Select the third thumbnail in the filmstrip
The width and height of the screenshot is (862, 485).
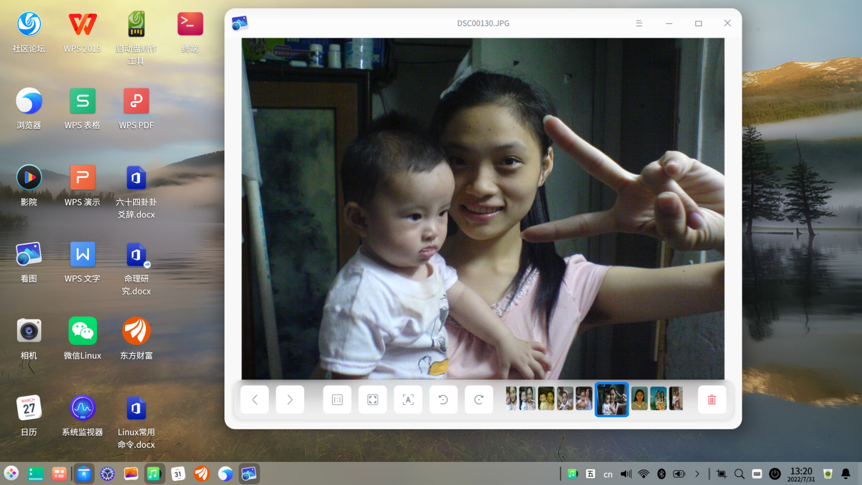[x=546, y=399]
